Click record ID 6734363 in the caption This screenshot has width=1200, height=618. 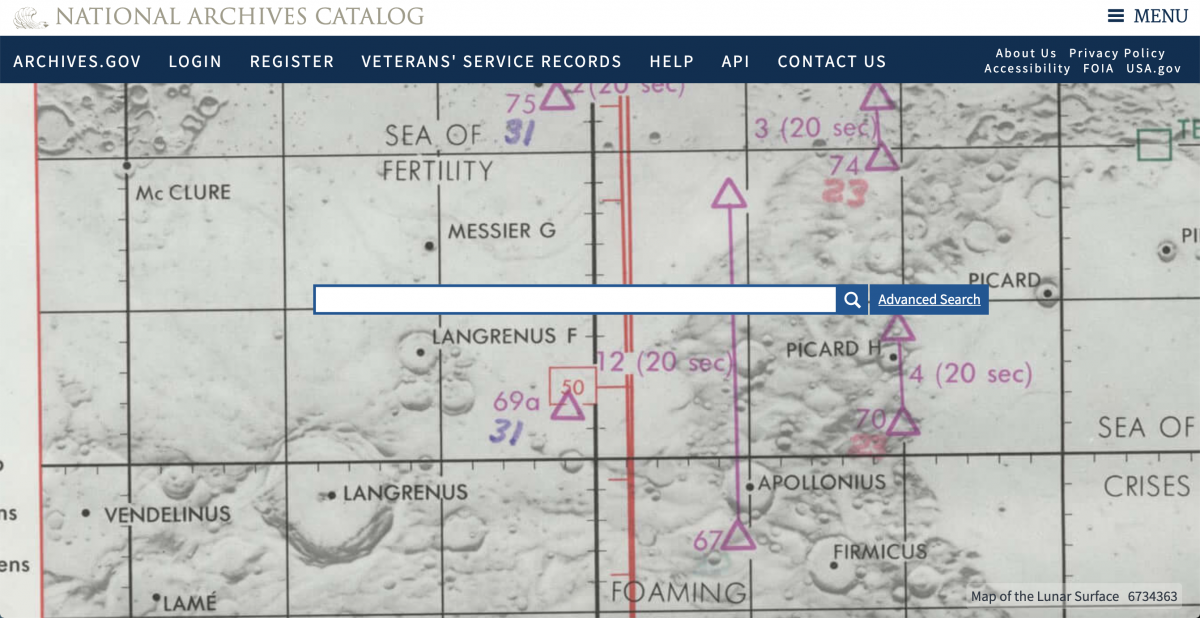pyautogui.click(x=1152, y=597)
